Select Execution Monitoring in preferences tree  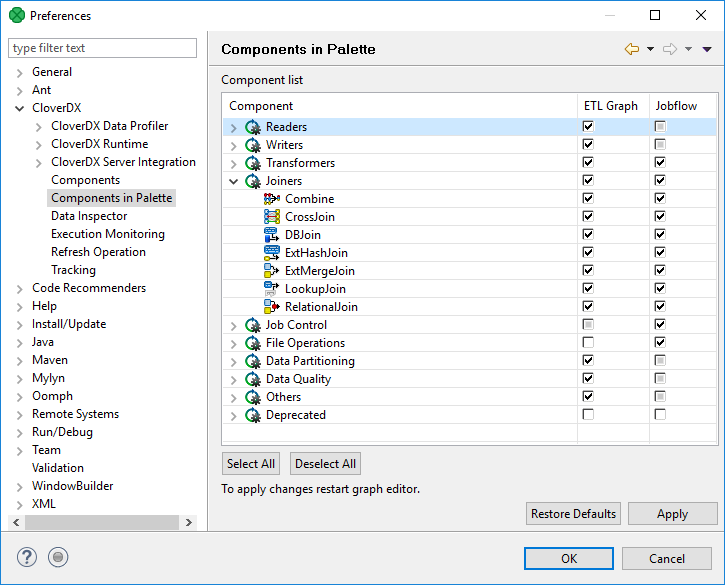(x=108, y=234)
